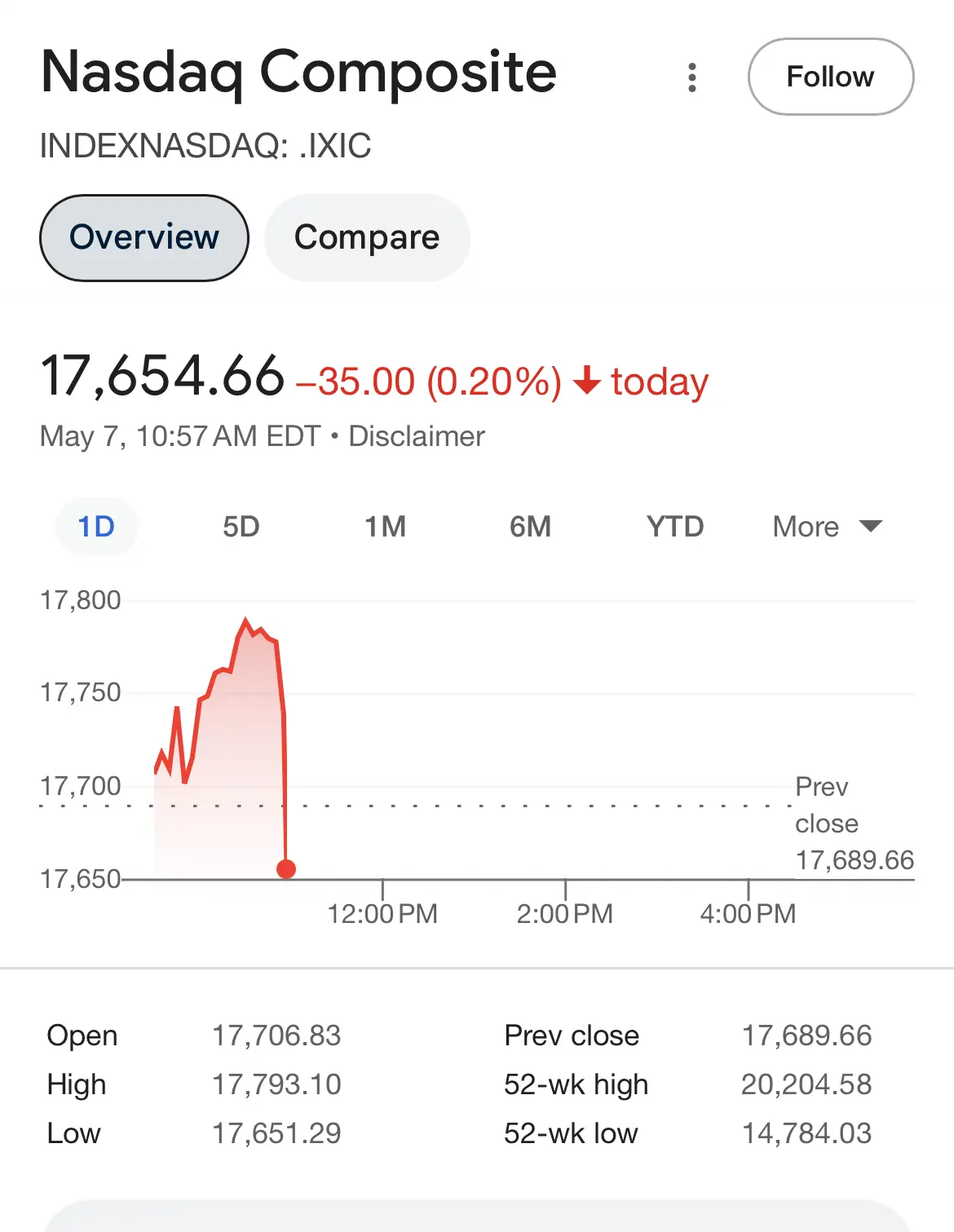The image size is (954, 1232).
Task: Click the 2:00 PM axis label
Action: (x=565, y=913)
